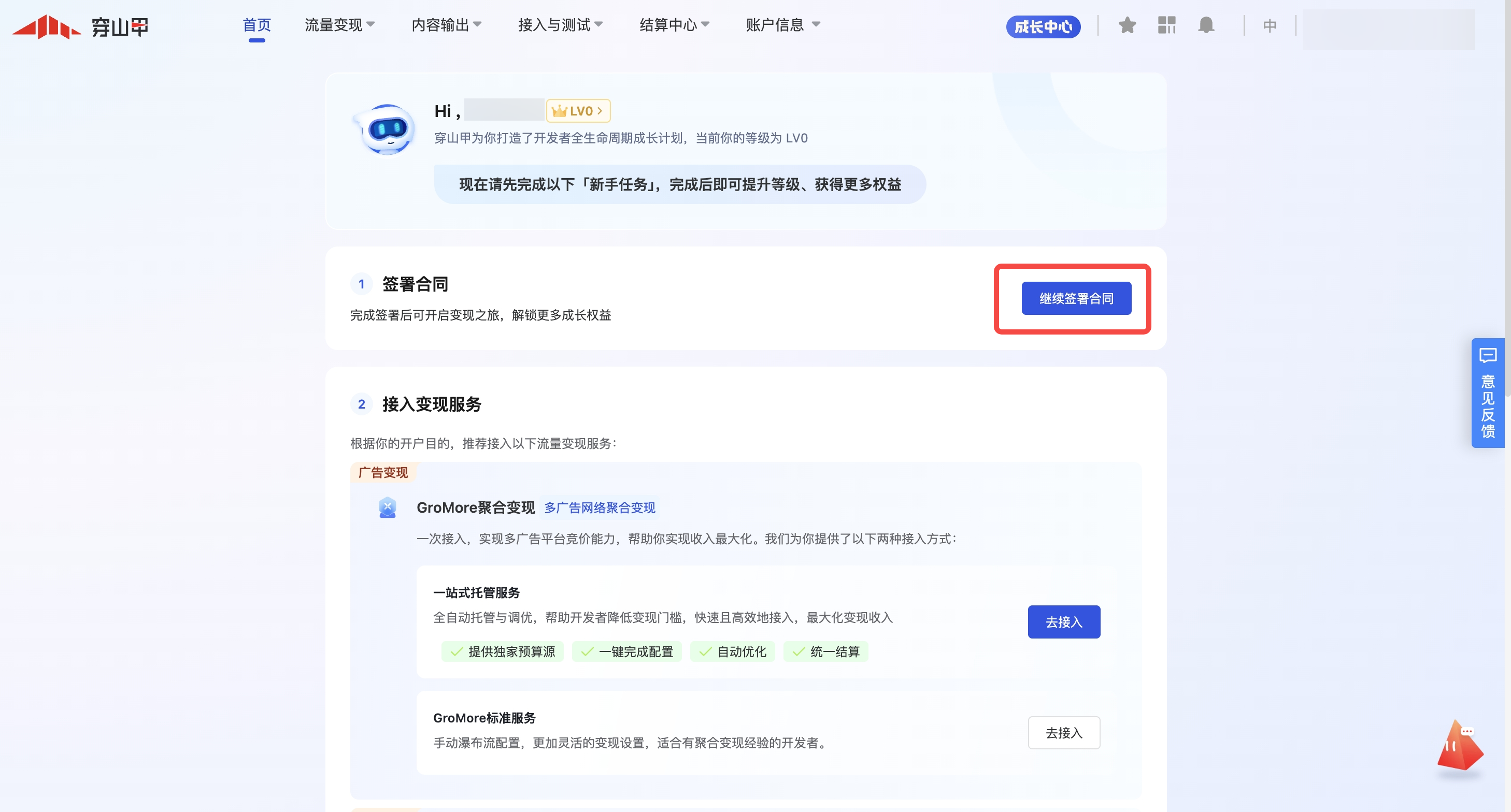The image size is (1511, 812).
Task: Open the favorites star icon
Action: point(1127,25)
